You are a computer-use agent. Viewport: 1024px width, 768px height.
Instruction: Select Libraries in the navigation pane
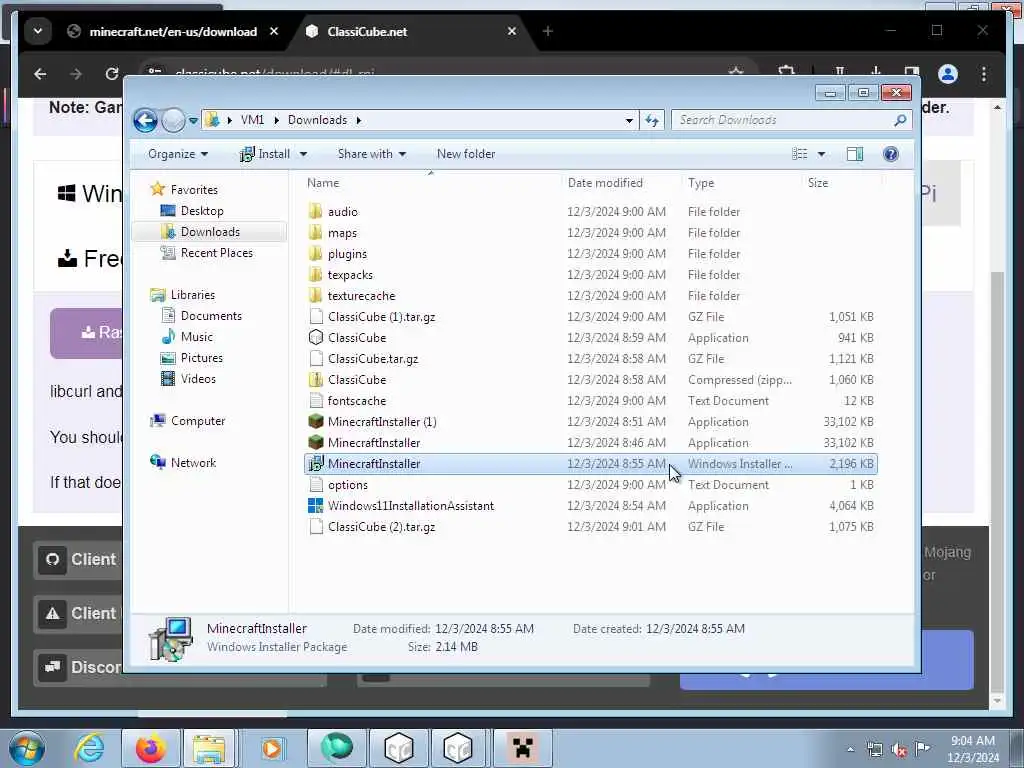[193, 295]
